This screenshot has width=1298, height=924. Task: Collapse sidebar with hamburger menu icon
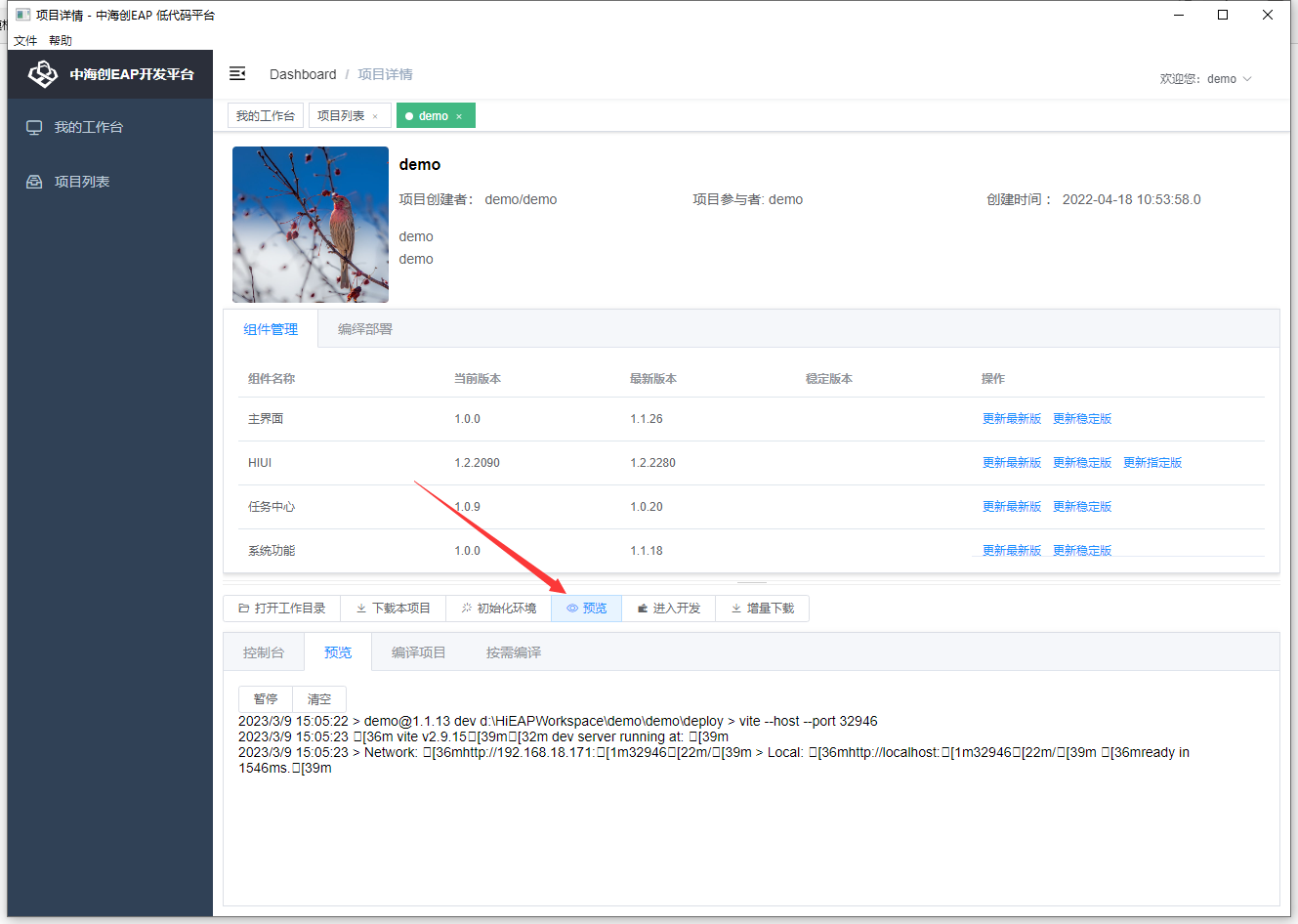pos(237,74)
